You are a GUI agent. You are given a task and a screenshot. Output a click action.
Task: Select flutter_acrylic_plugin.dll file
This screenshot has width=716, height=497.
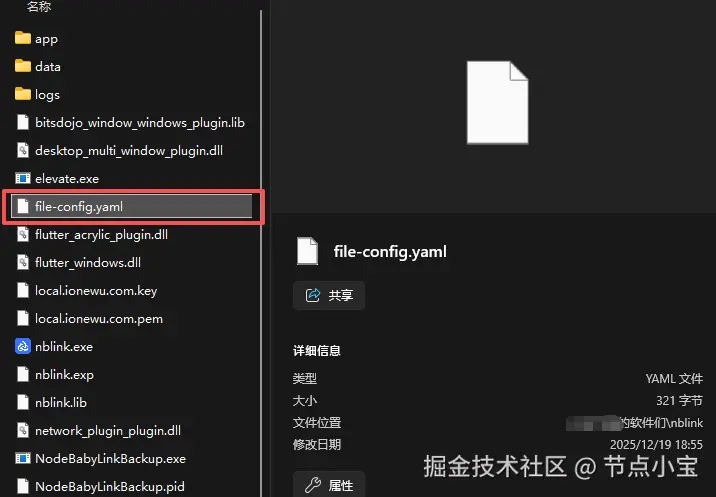pos(93,234)
